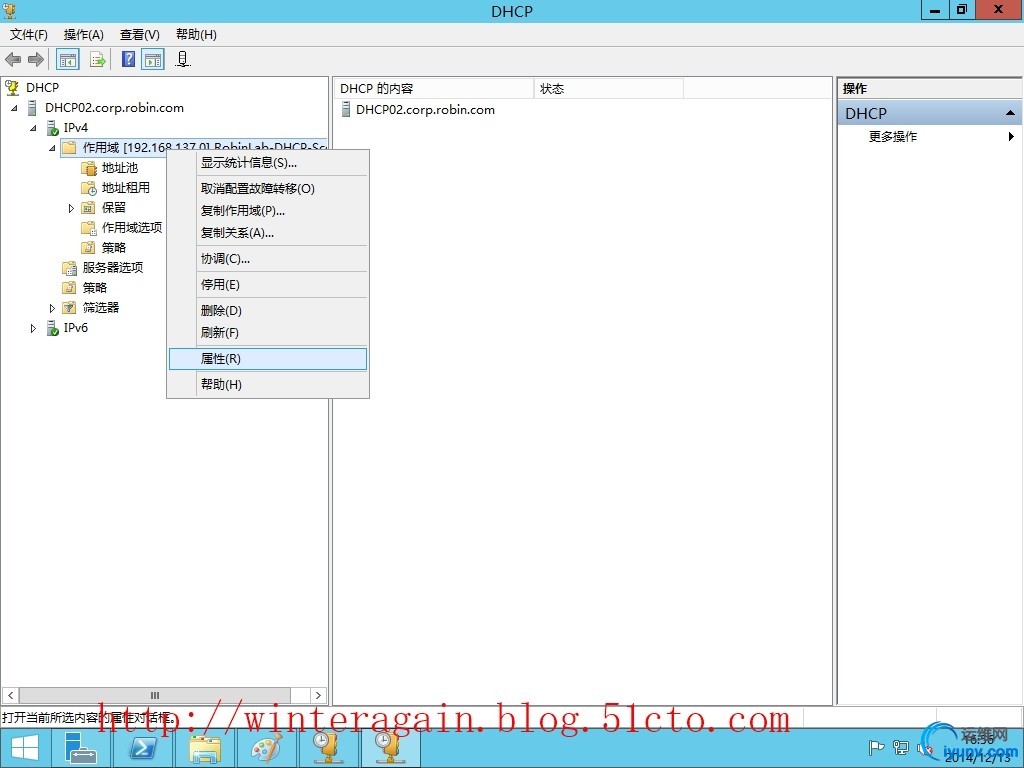1024x768 pixels.
Task: Click the network tray icon
Action: (x=901, y=748)
